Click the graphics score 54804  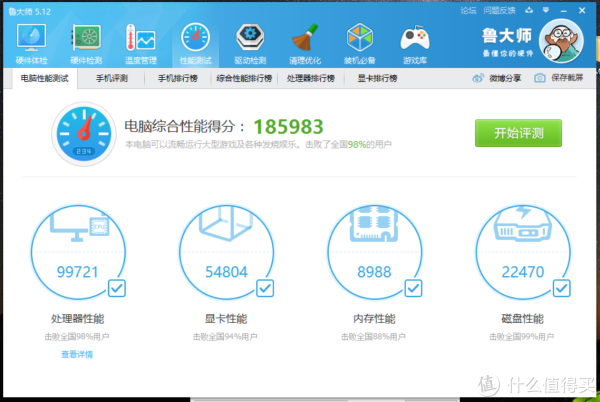pos(227,272)
